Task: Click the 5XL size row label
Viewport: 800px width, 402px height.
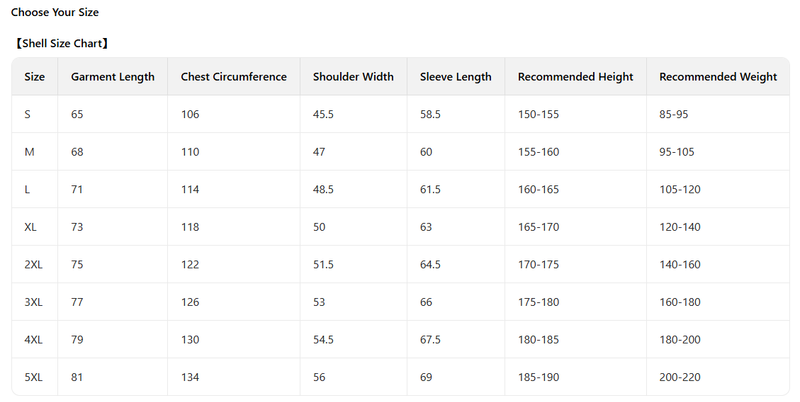Action: [34, 377]
